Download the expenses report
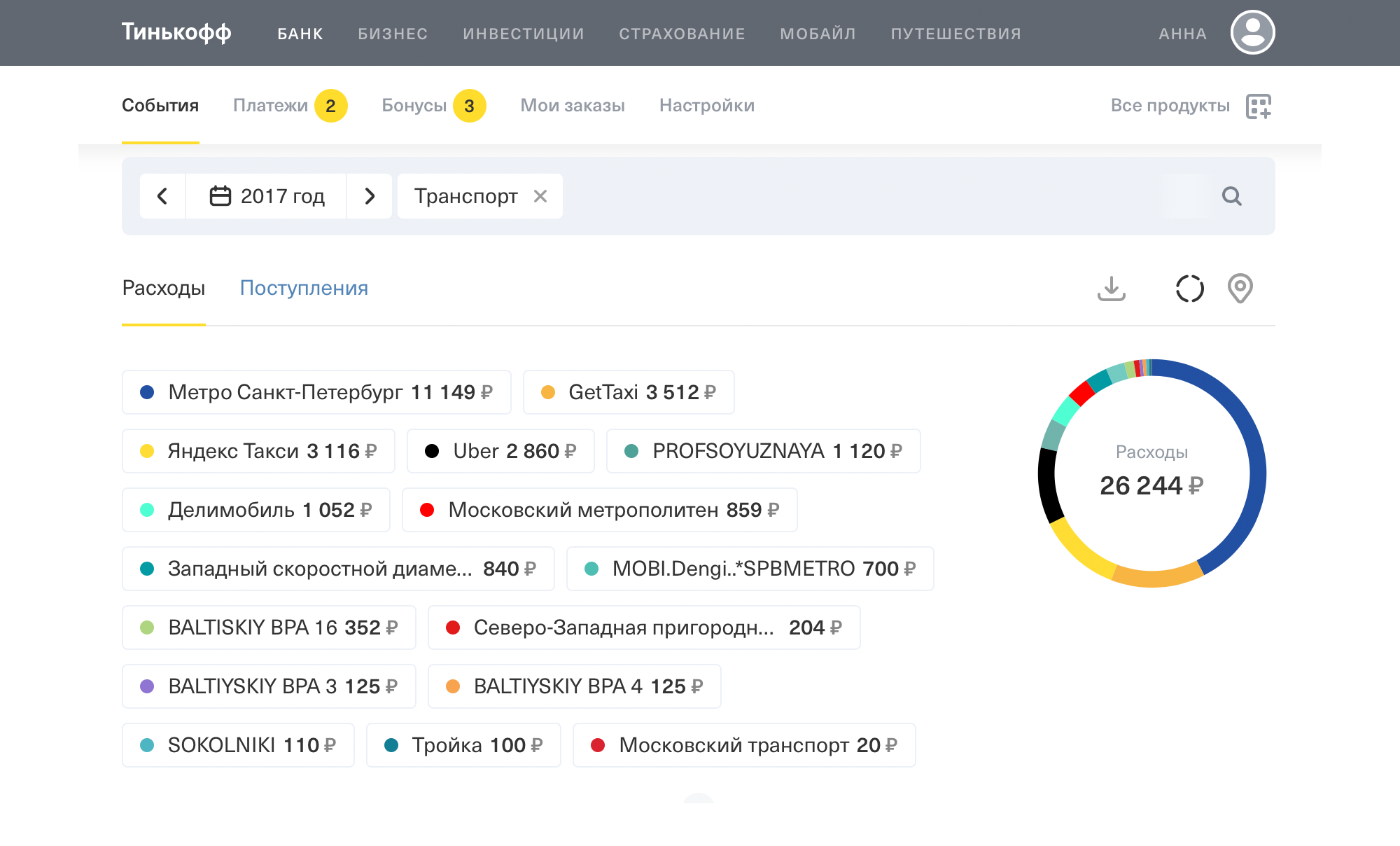 [x=1112, y=288]
